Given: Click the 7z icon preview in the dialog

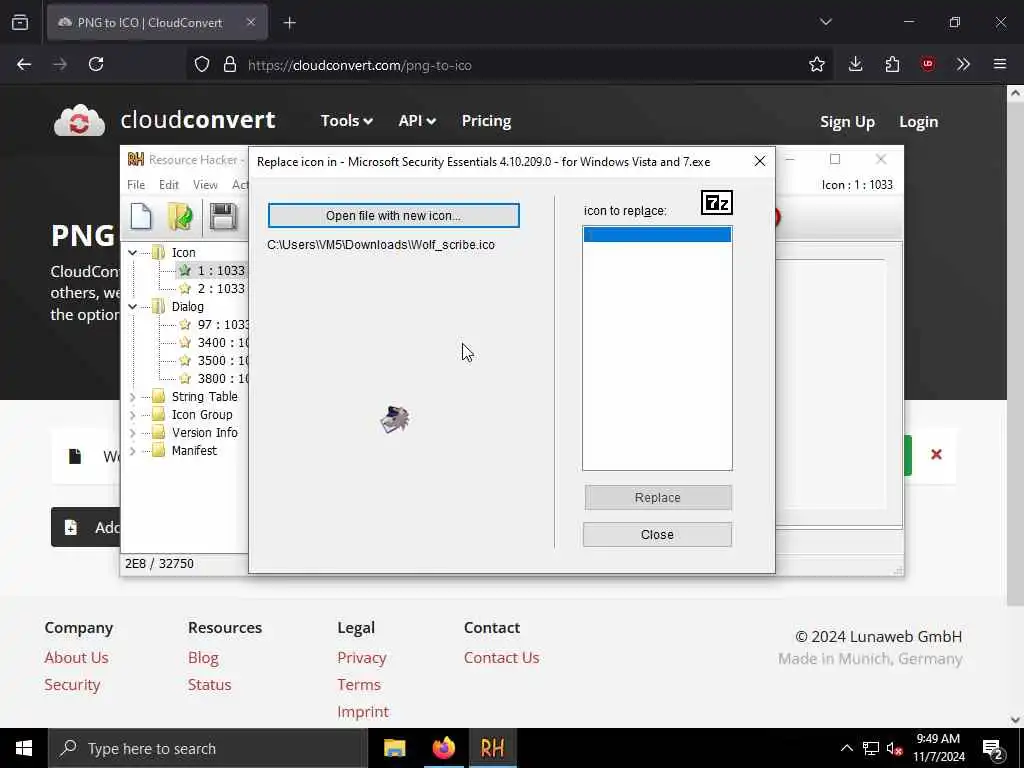Looking at the screenshot, I should click(716, 203).
